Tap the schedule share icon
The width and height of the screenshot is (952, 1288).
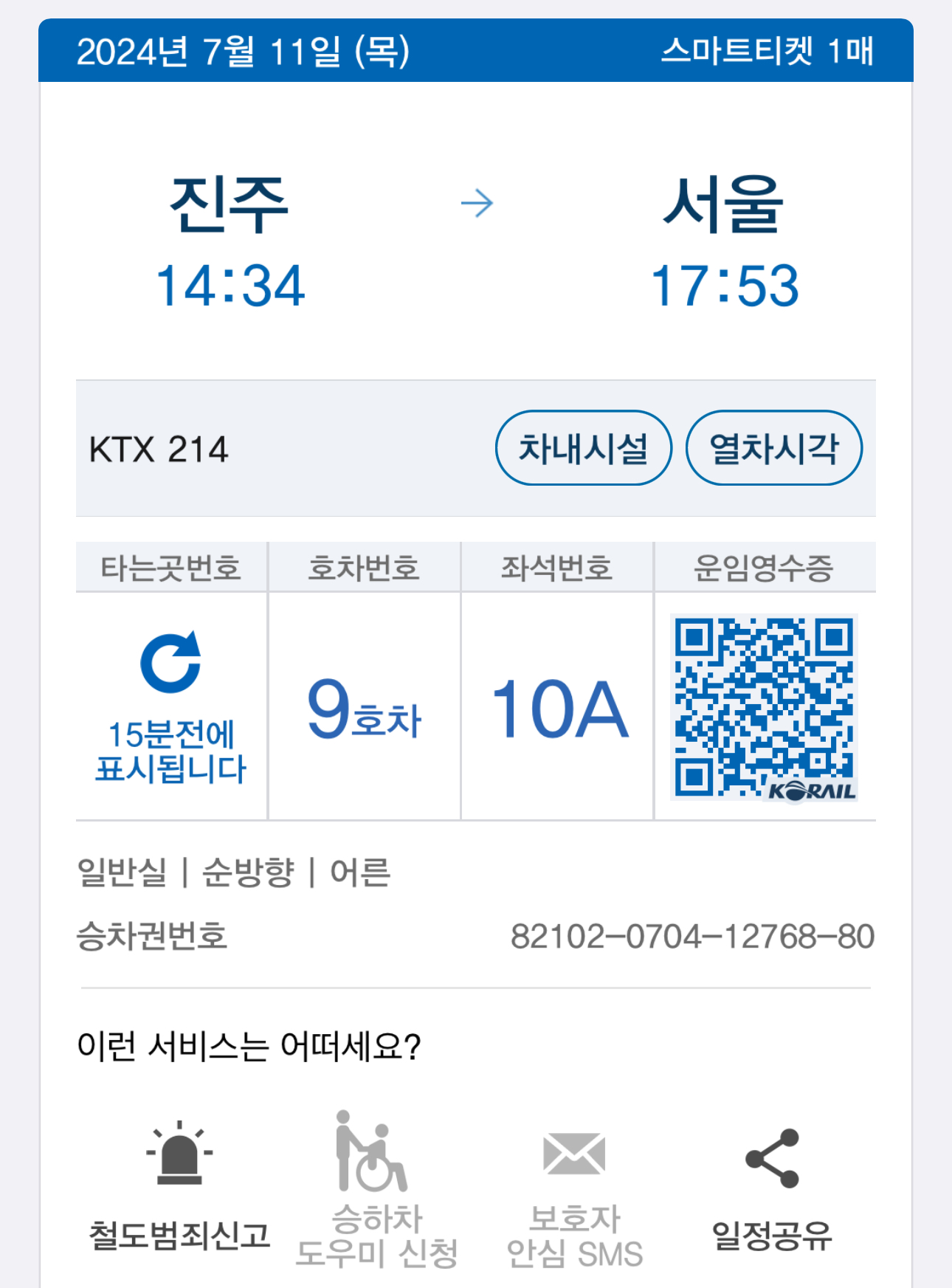click(773, 1157)
